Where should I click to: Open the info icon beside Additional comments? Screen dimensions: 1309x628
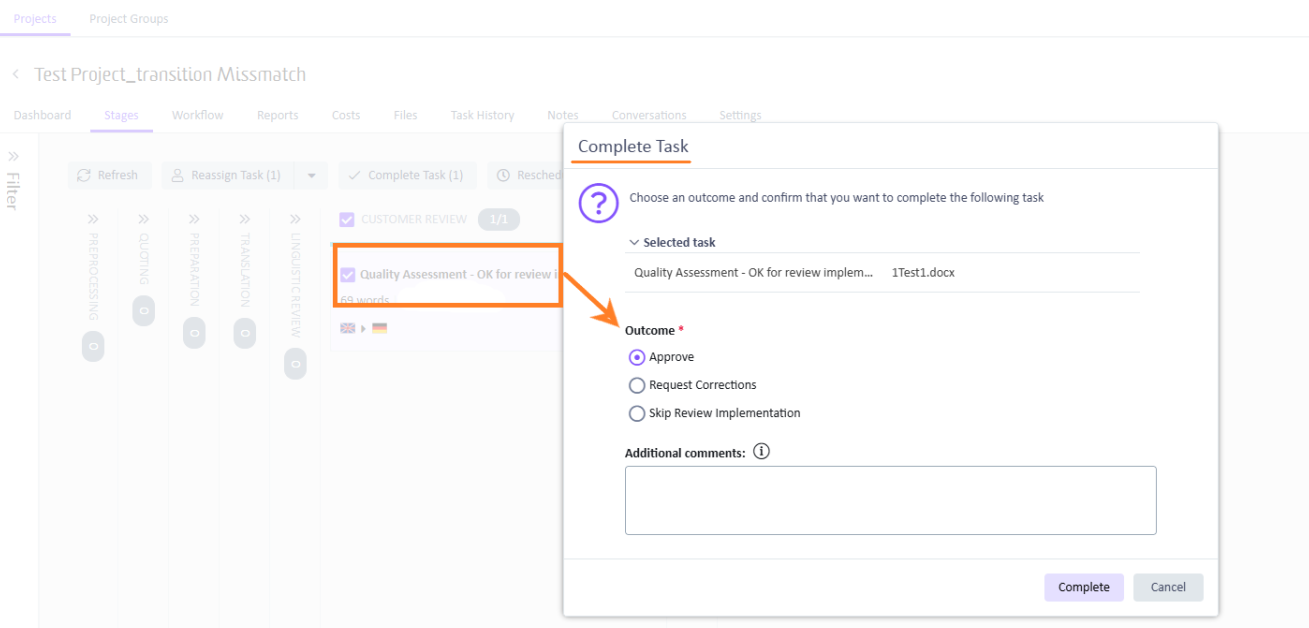[x=761, y=451]
